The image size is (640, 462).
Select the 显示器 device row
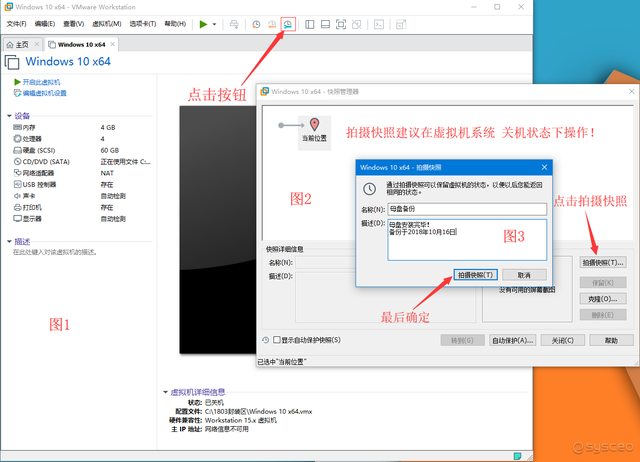(x=82, y=219)
